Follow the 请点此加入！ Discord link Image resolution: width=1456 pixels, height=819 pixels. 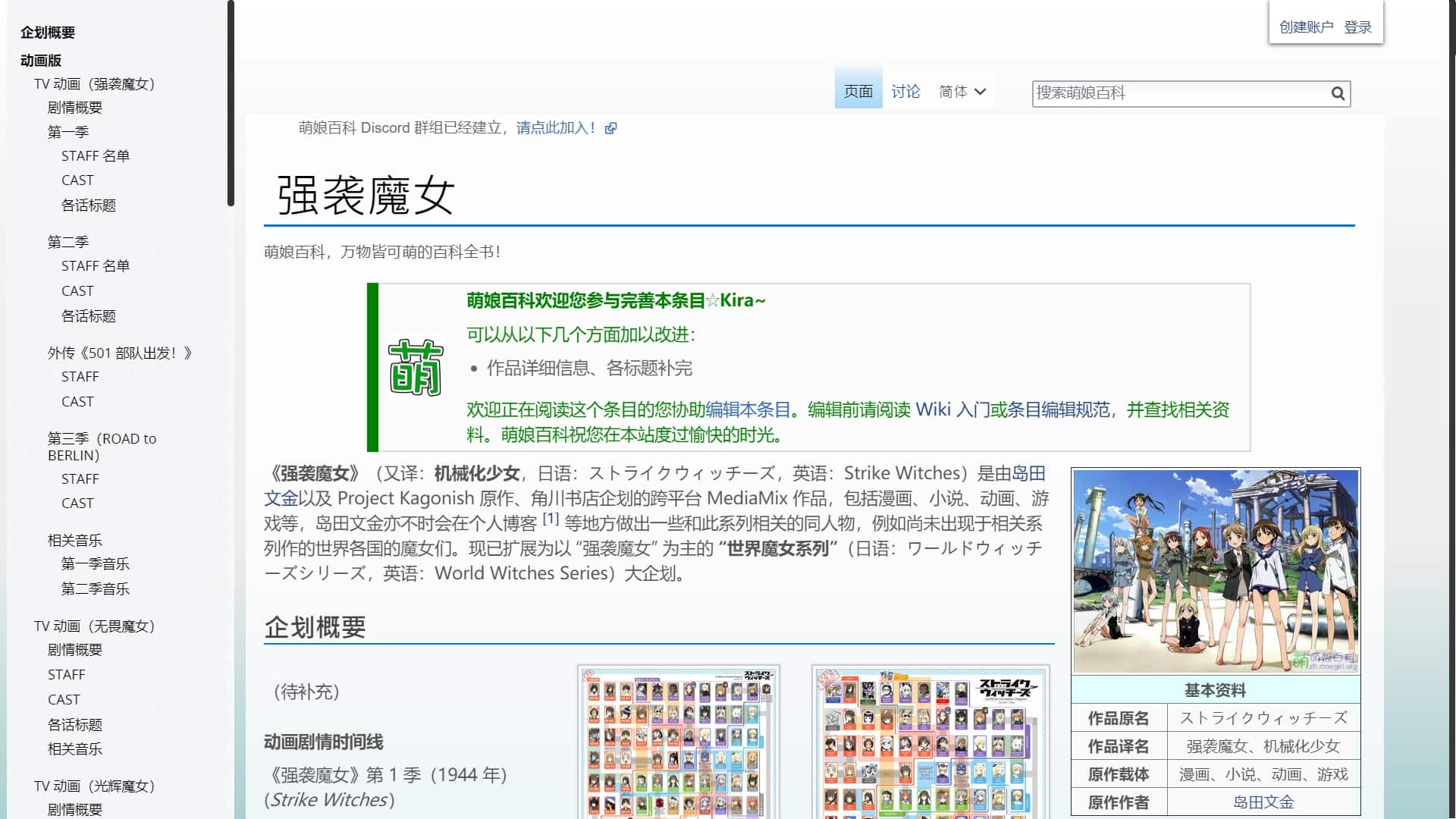coord(556,128)
